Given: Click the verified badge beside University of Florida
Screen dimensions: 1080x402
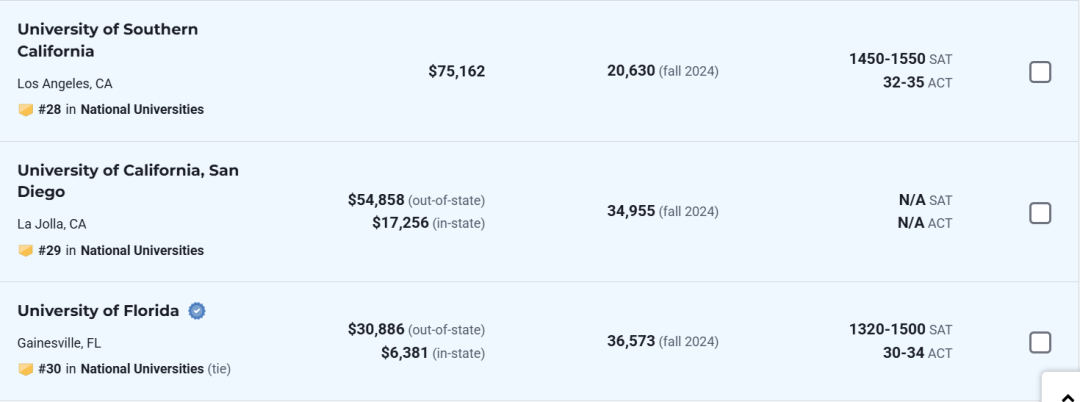Looking at the screenshot, I should [x=198, y=311].
